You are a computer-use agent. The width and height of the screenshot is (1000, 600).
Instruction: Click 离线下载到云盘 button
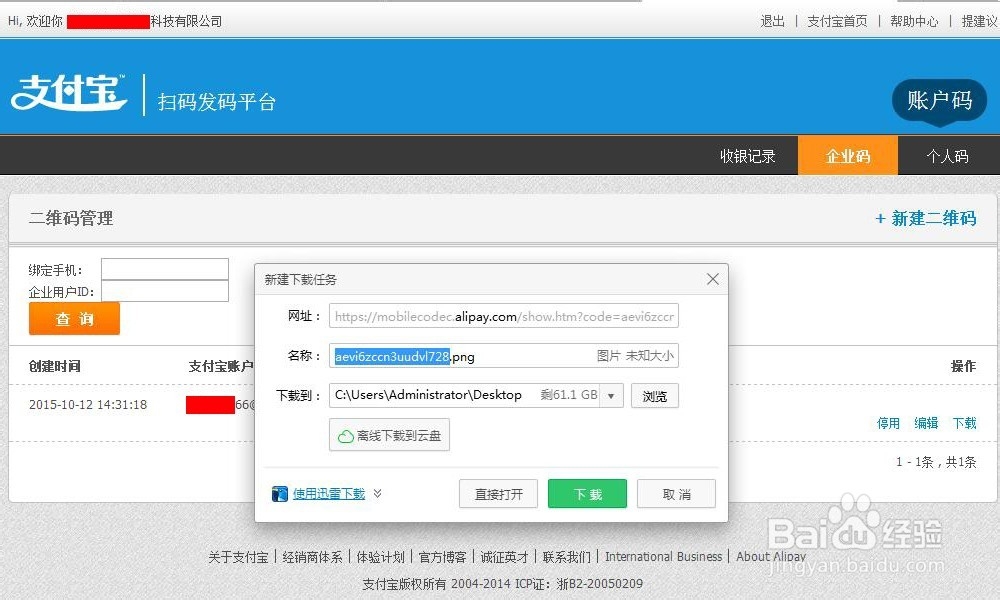389,435
